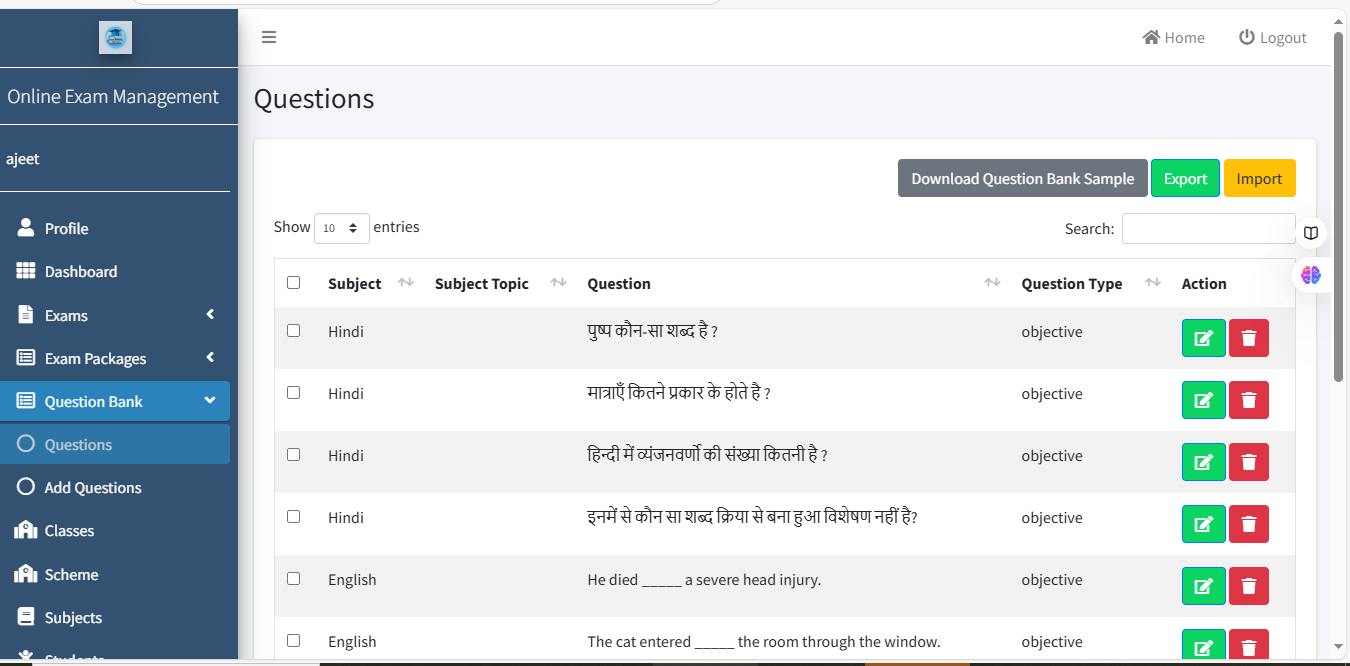
Task: Click the site logo in sidebar
Action: coord(115,37)
